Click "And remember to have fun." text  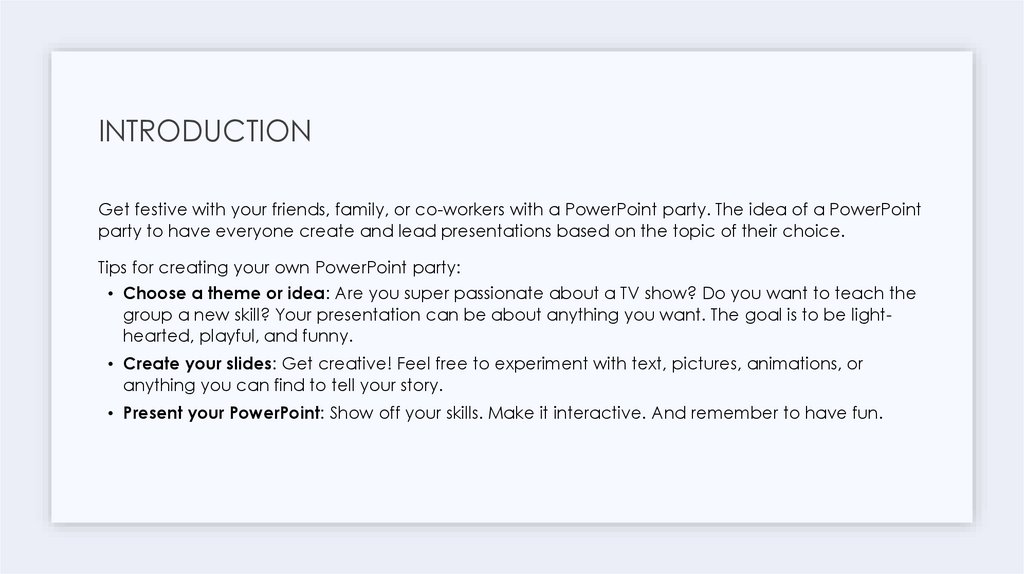[768, 413]
